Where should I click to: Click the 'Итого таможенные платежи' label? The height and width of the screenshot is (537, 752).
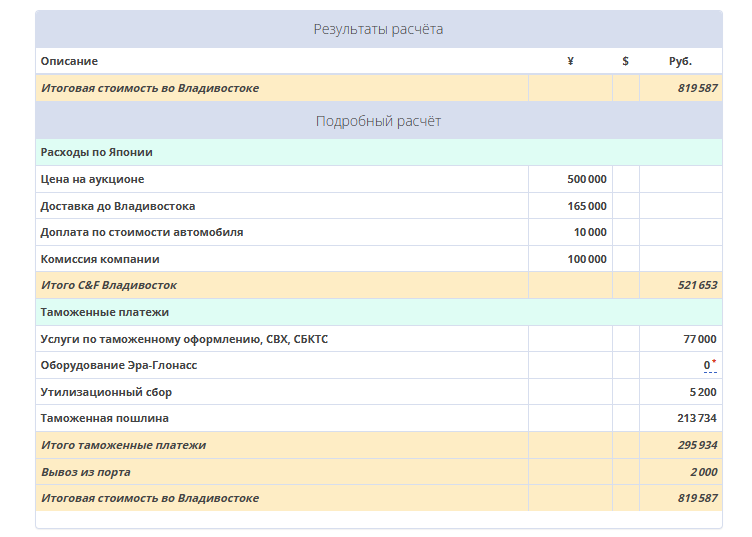(123, 445)
